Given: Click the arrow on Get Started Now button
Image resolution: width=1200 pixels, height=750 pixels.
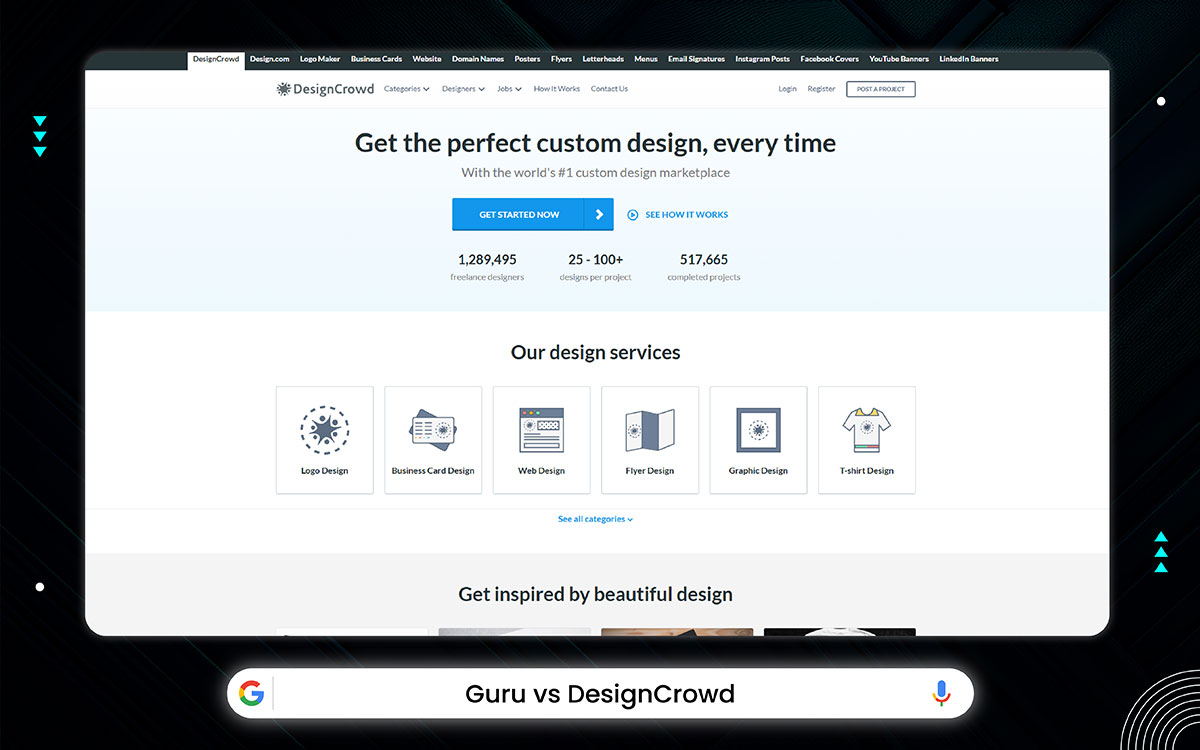Looking at the screenshot, I should point(599,214).
